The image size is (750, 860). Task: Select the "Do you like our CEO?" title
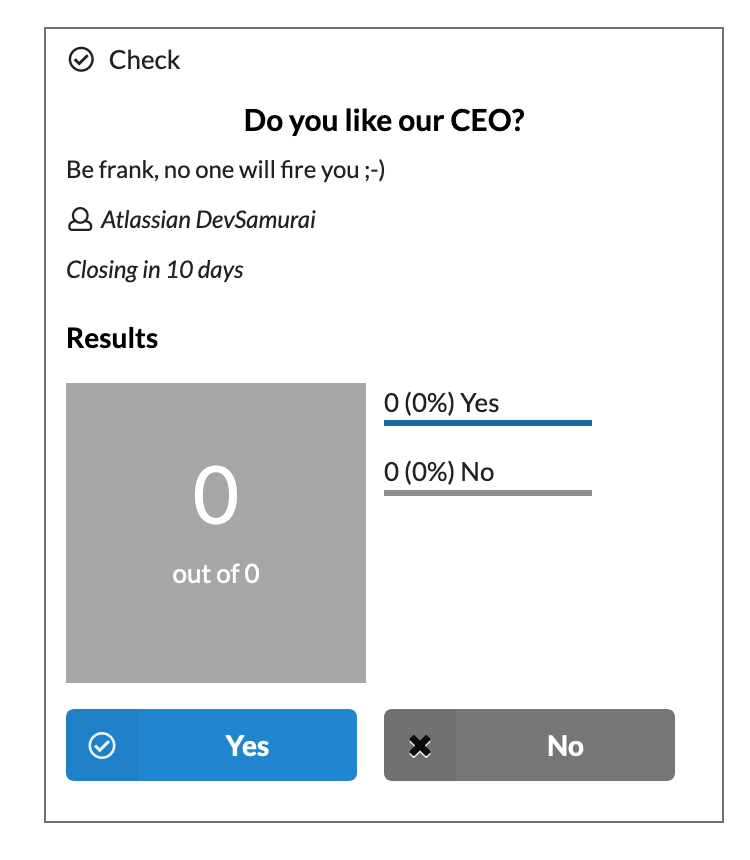tap(385, 122)
